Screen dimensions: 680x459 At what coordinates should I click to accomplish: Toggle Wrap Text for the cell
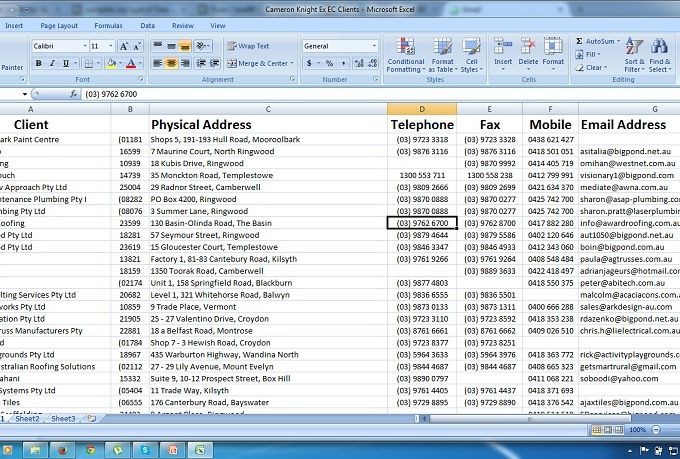tap(247, 46)
